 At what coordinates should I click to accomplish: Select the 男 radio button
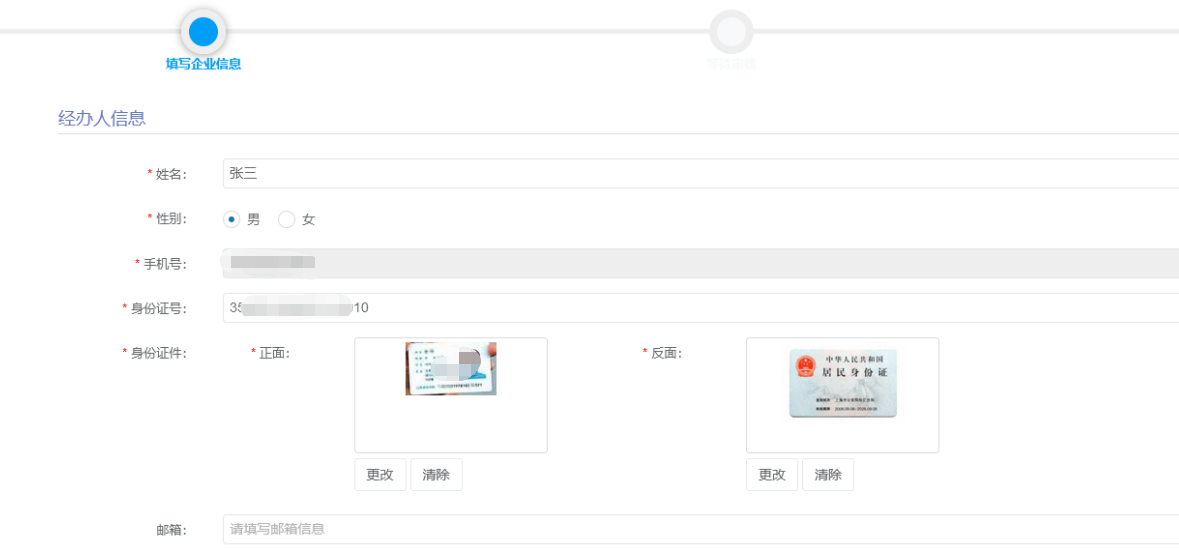tap(232, 220)
